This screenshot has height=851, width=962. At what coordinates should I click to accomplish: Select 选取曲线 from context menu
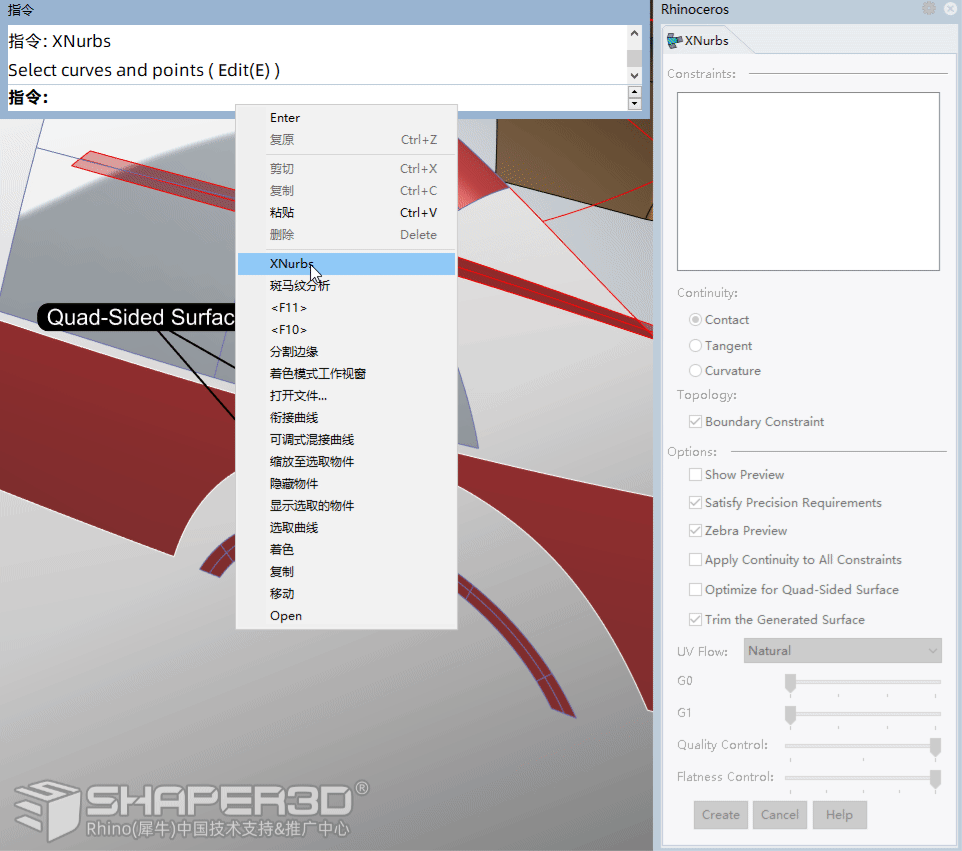tap(347, 528)
